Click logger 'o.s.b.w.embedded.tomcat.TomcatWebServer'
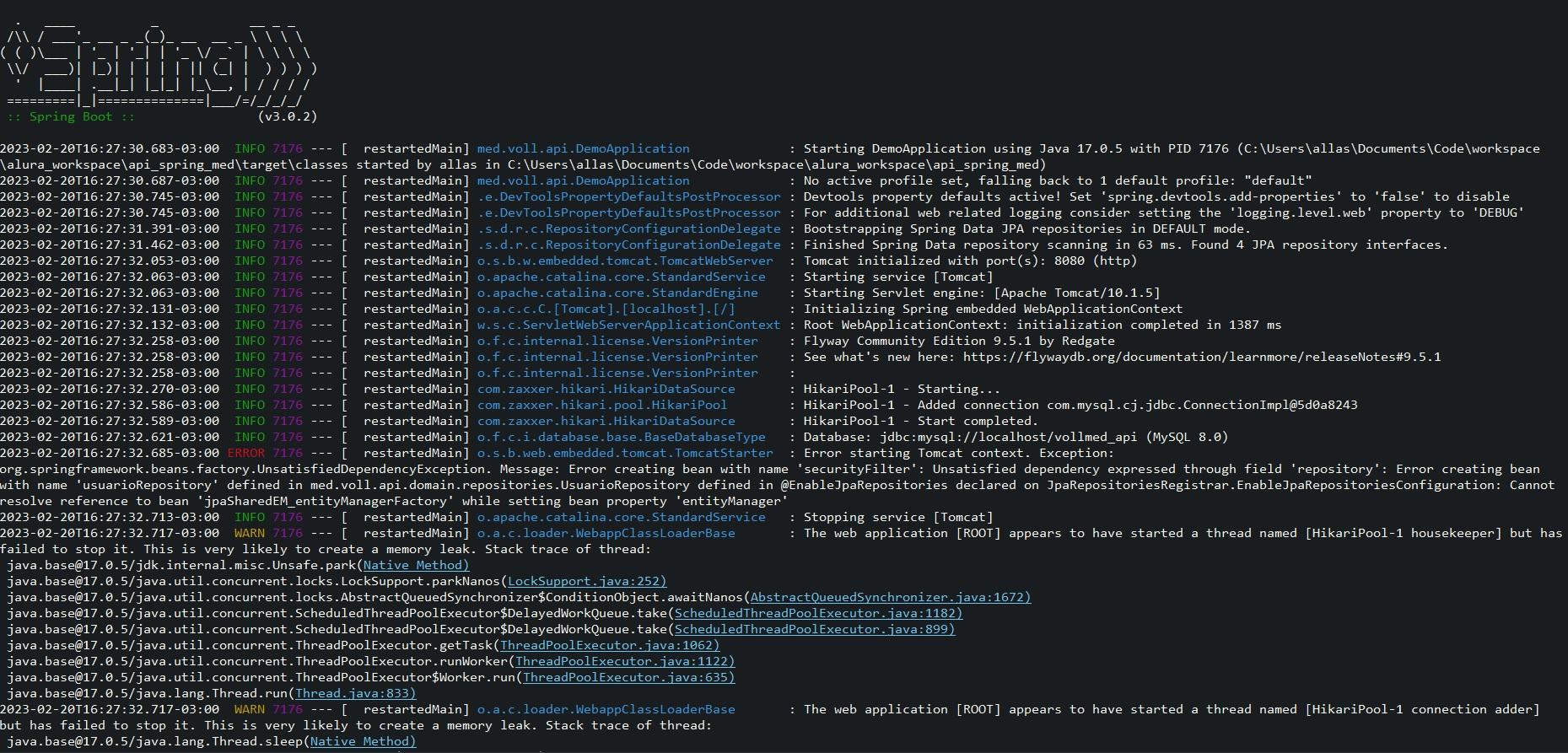 [625, 261]
